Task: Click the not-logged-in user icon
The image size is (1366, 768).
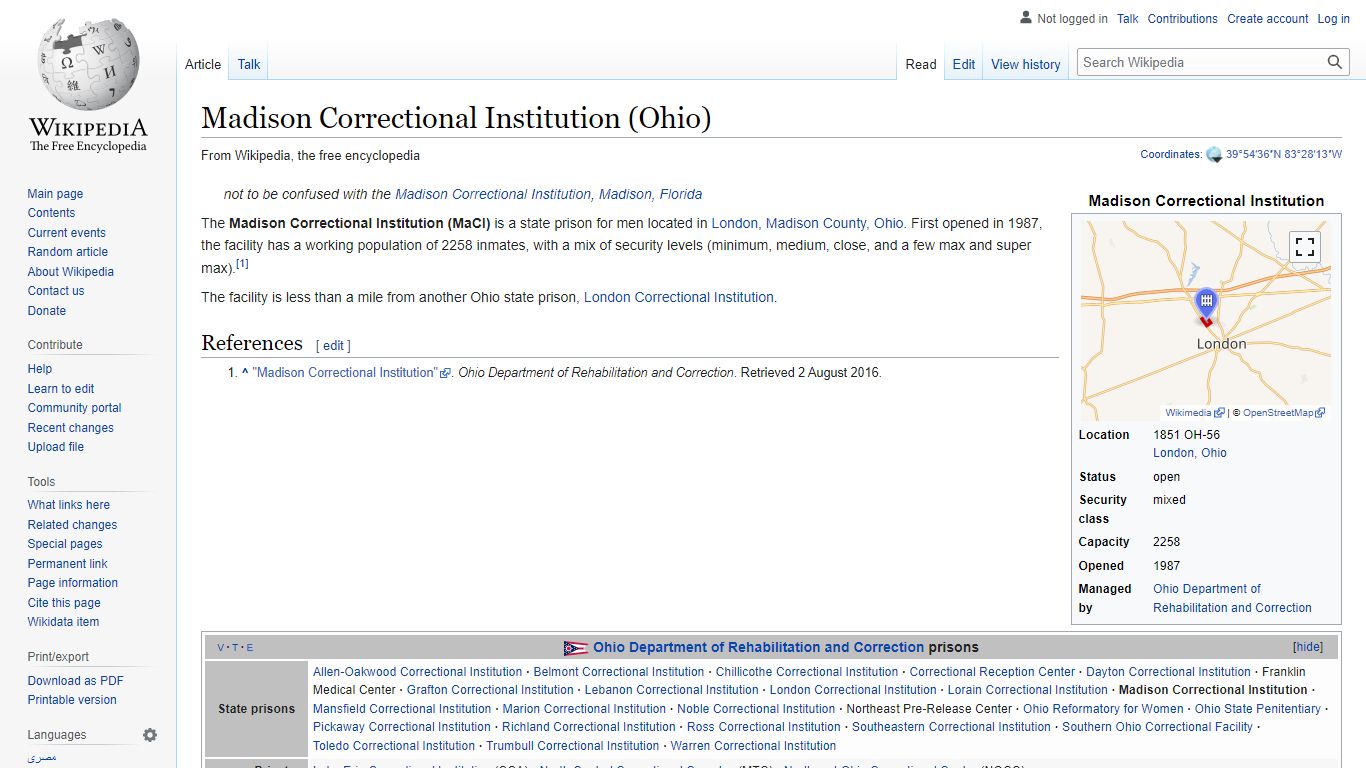Action: click(1026, 18)
